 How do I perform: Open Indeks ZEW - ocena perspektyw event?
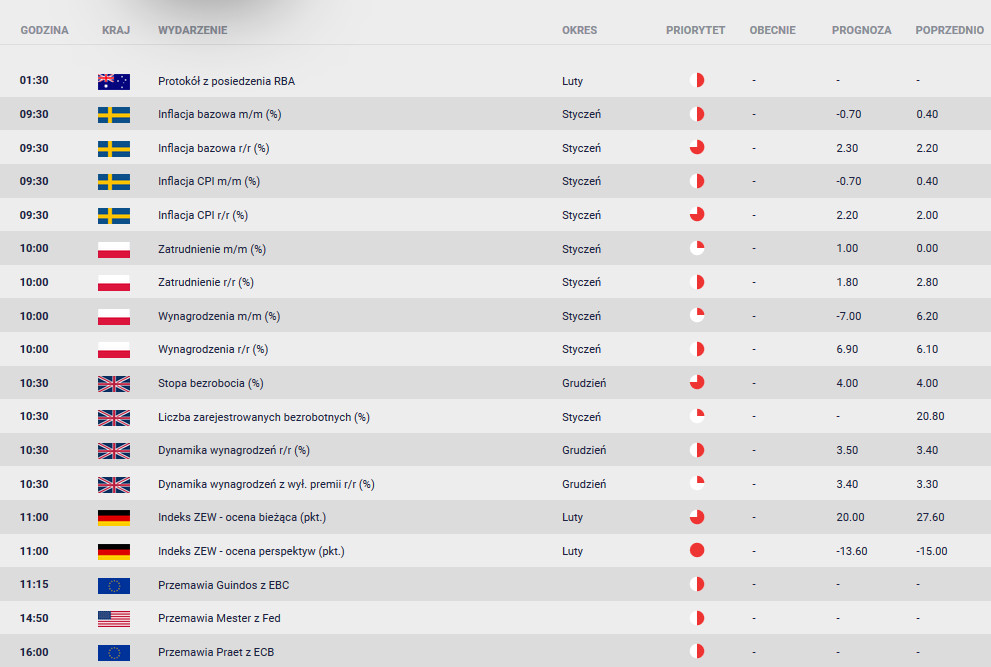[251, 551]
